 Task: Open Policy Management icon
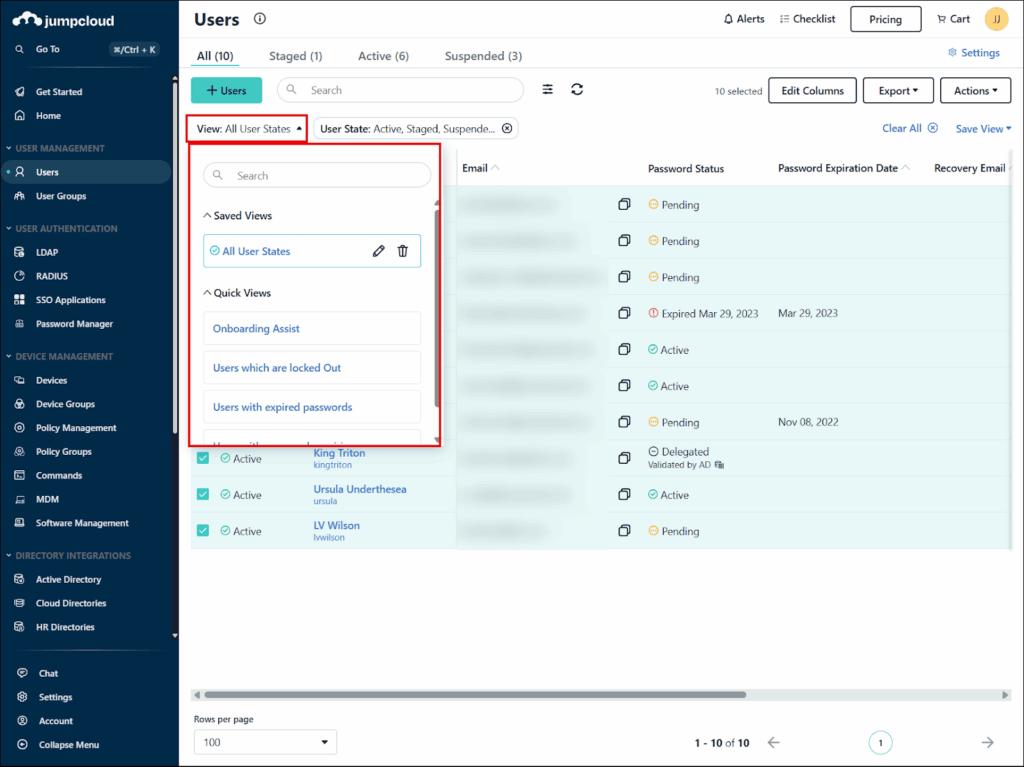point(20,428)
